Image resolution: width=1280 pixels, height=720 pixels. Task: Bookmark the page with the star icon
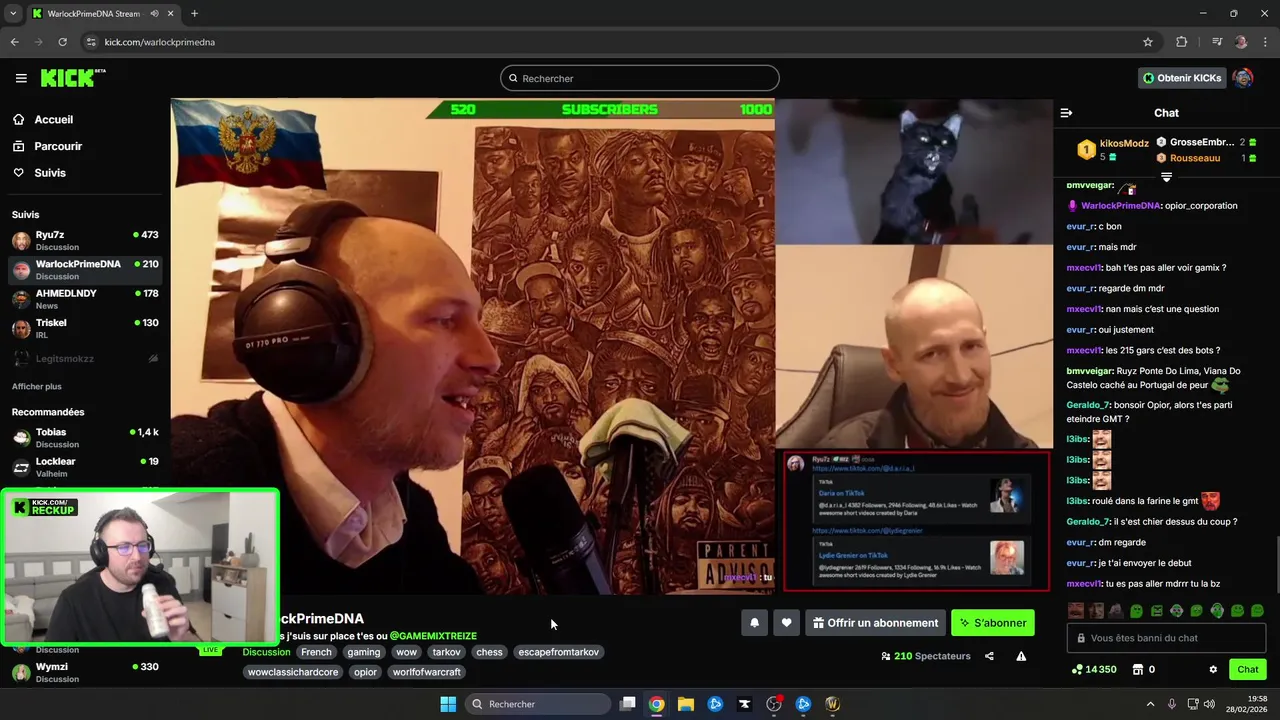click(1148, 42)
